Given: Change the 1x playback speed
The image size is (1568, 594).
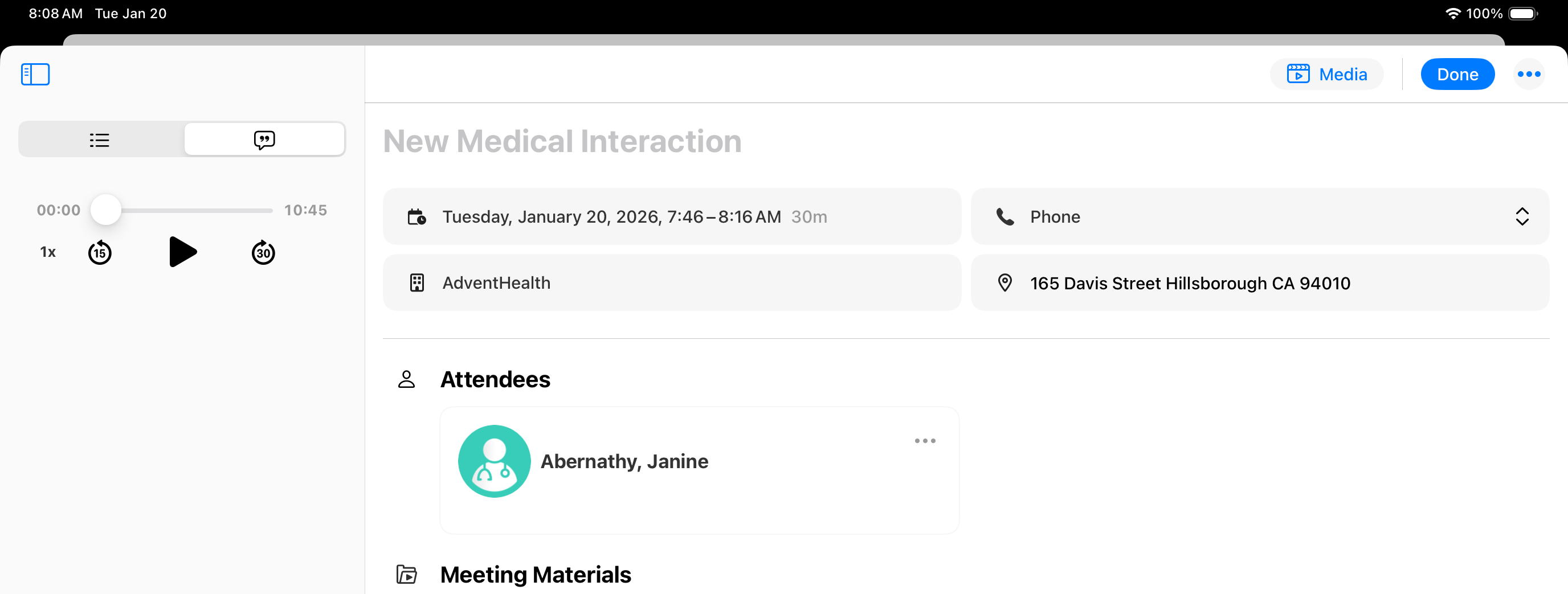Looking at the screenshot, I should [47, 252].
